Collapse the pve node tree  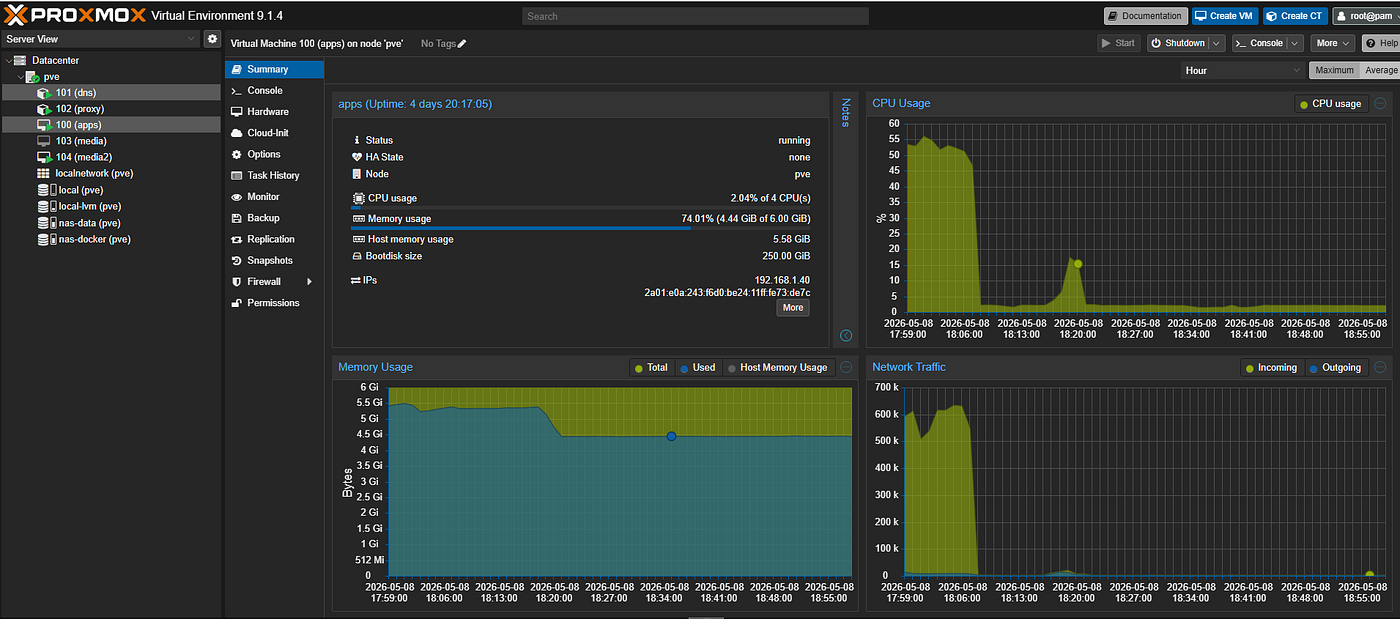click(x=20, y=77)
